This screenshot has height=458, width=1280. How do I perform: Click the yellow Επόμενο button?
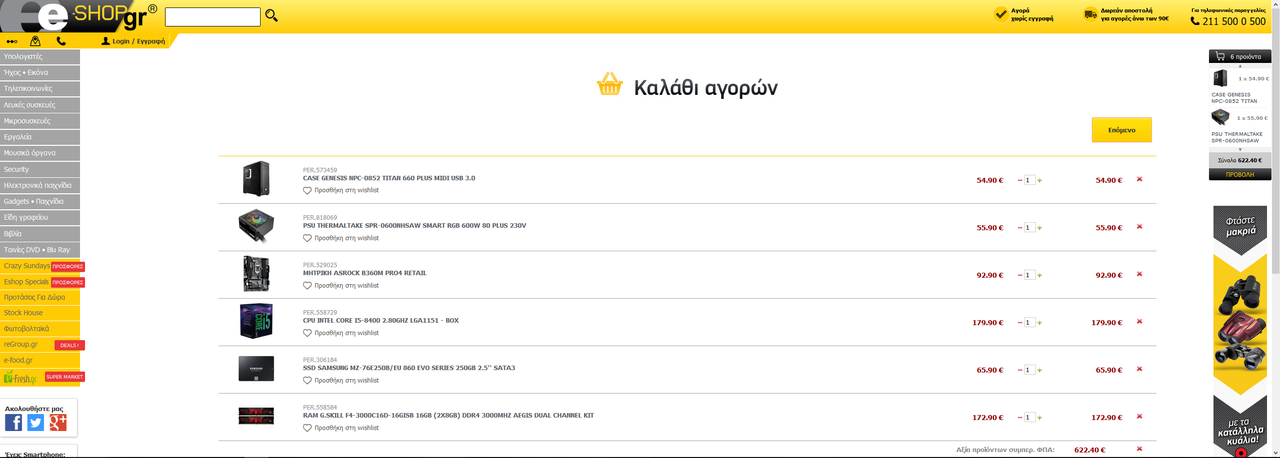click(x=1121, y=130)
